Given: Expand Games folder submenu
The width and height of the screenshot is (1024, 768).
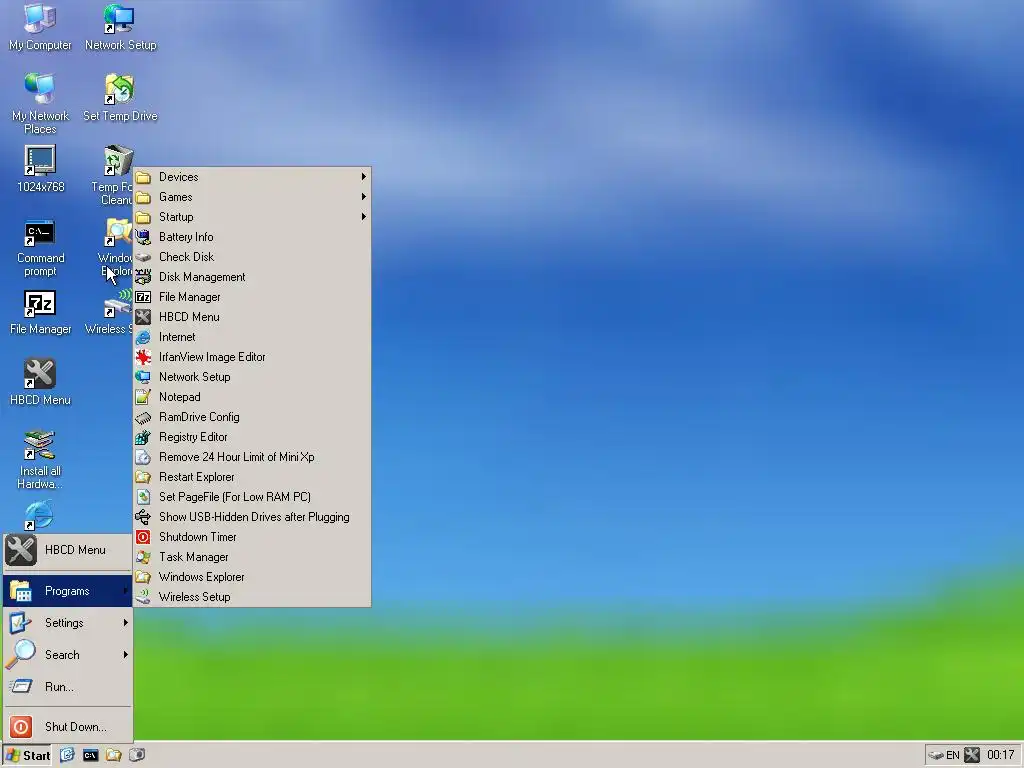Looking at the screenshot, I should [252, 197].
